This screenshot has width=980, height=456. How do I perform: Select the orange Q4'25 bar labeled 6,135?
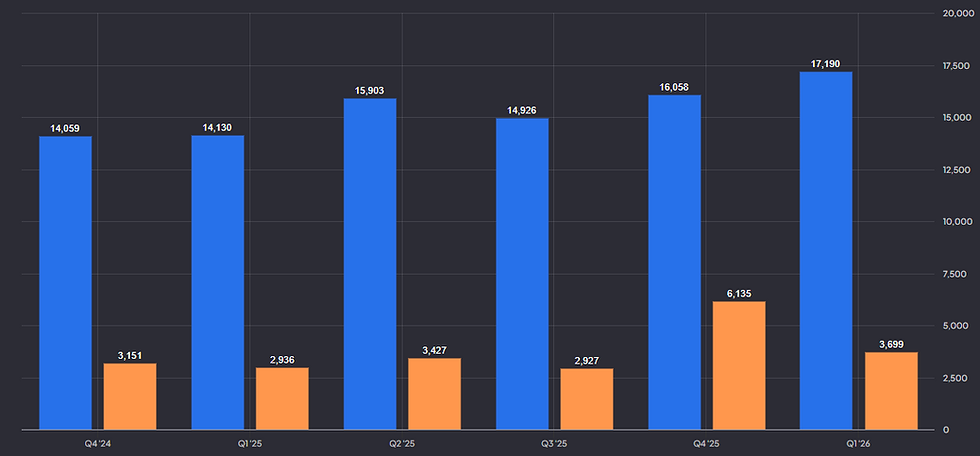(739, 365)
